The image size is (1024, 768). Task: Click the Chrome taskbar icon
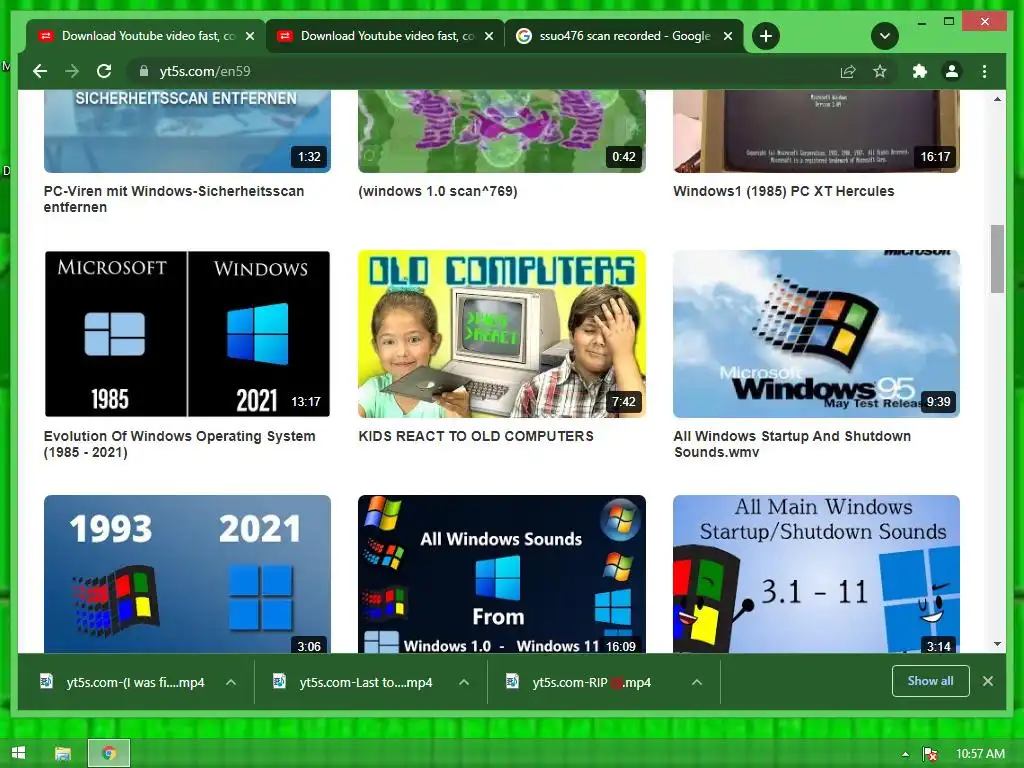(109, 753)
